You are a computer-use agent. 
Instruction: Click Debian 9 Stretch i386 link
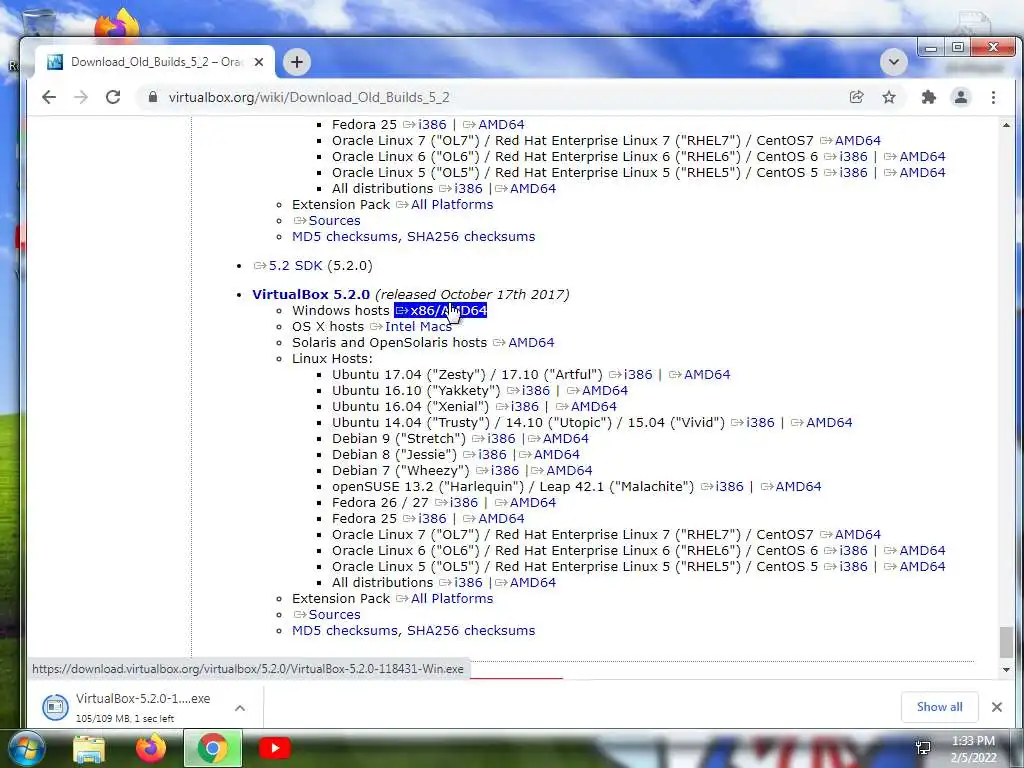tap(494, 438)
